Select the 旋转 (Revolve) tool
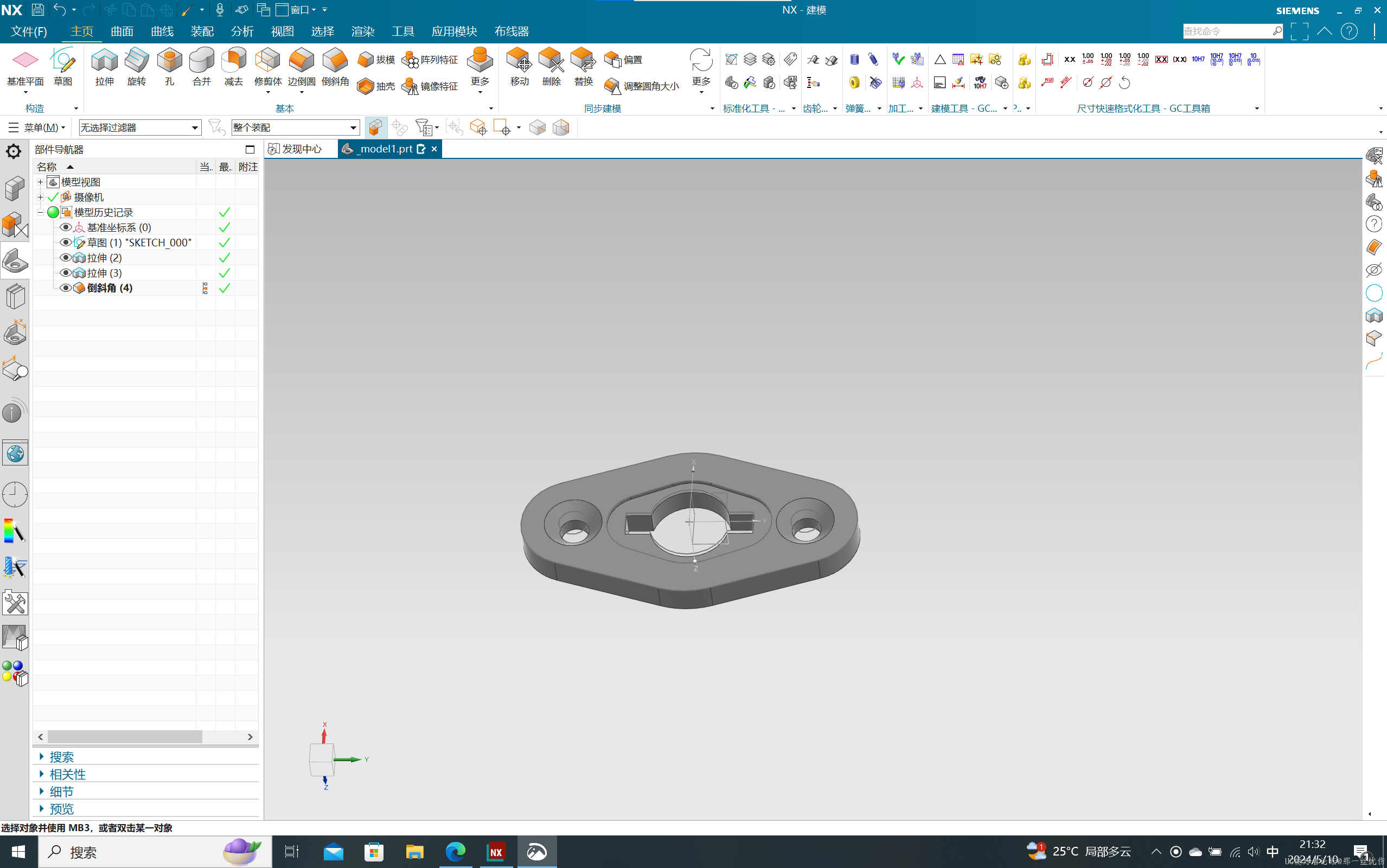Viewport: 1387px width, 868px height. coord(137,67)
